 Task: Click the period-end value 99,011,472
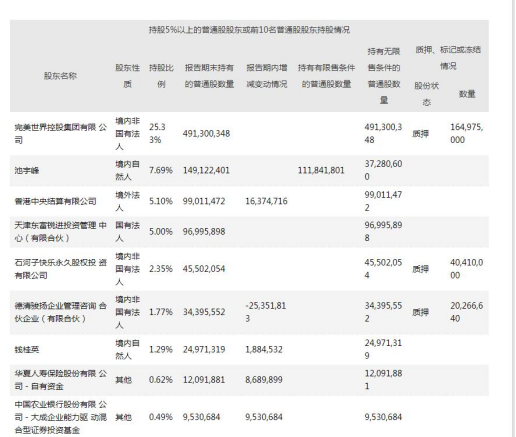click(x=204, y=201)
